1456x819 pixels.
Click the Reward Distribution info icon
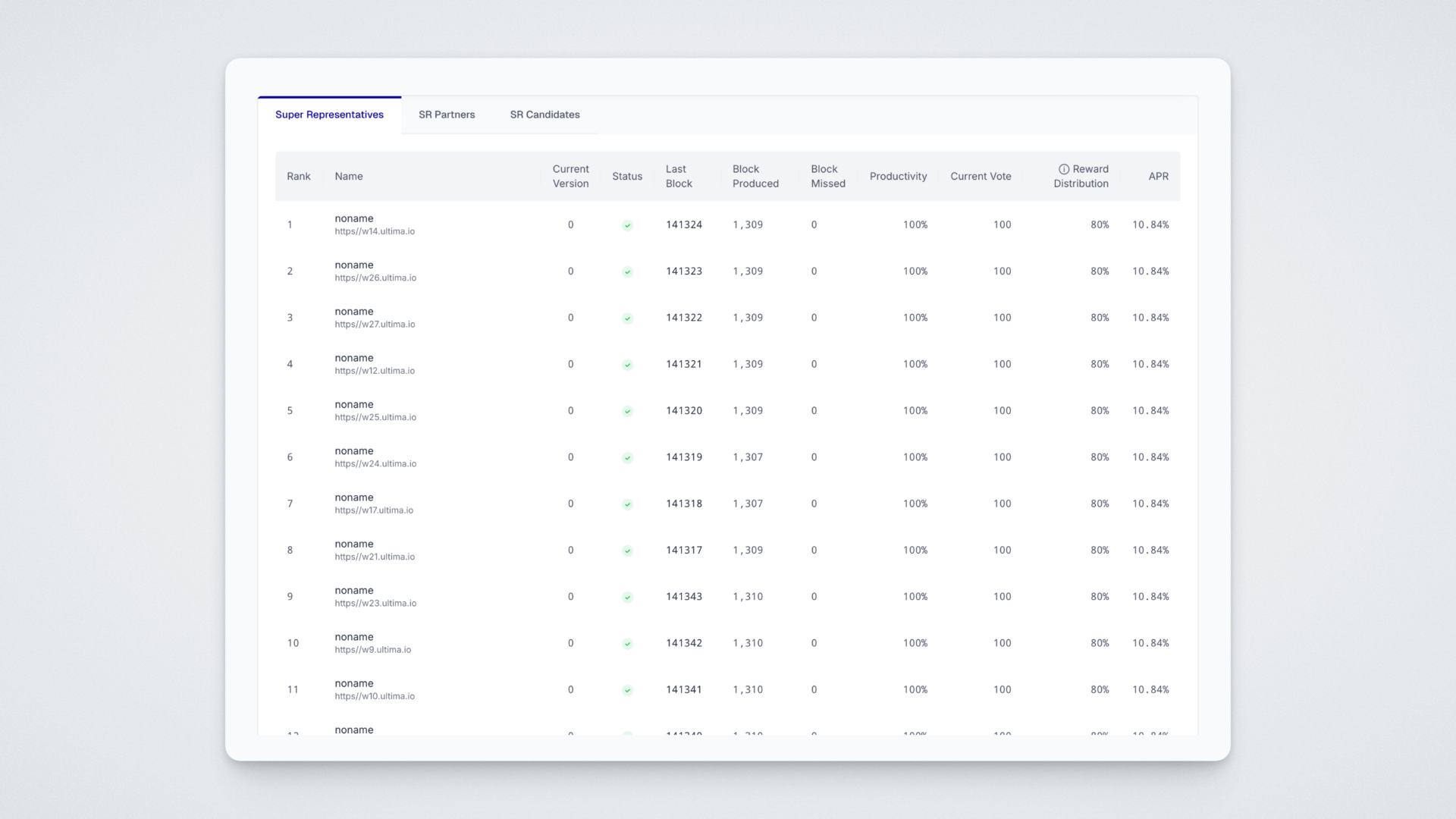click(1063, 169)
